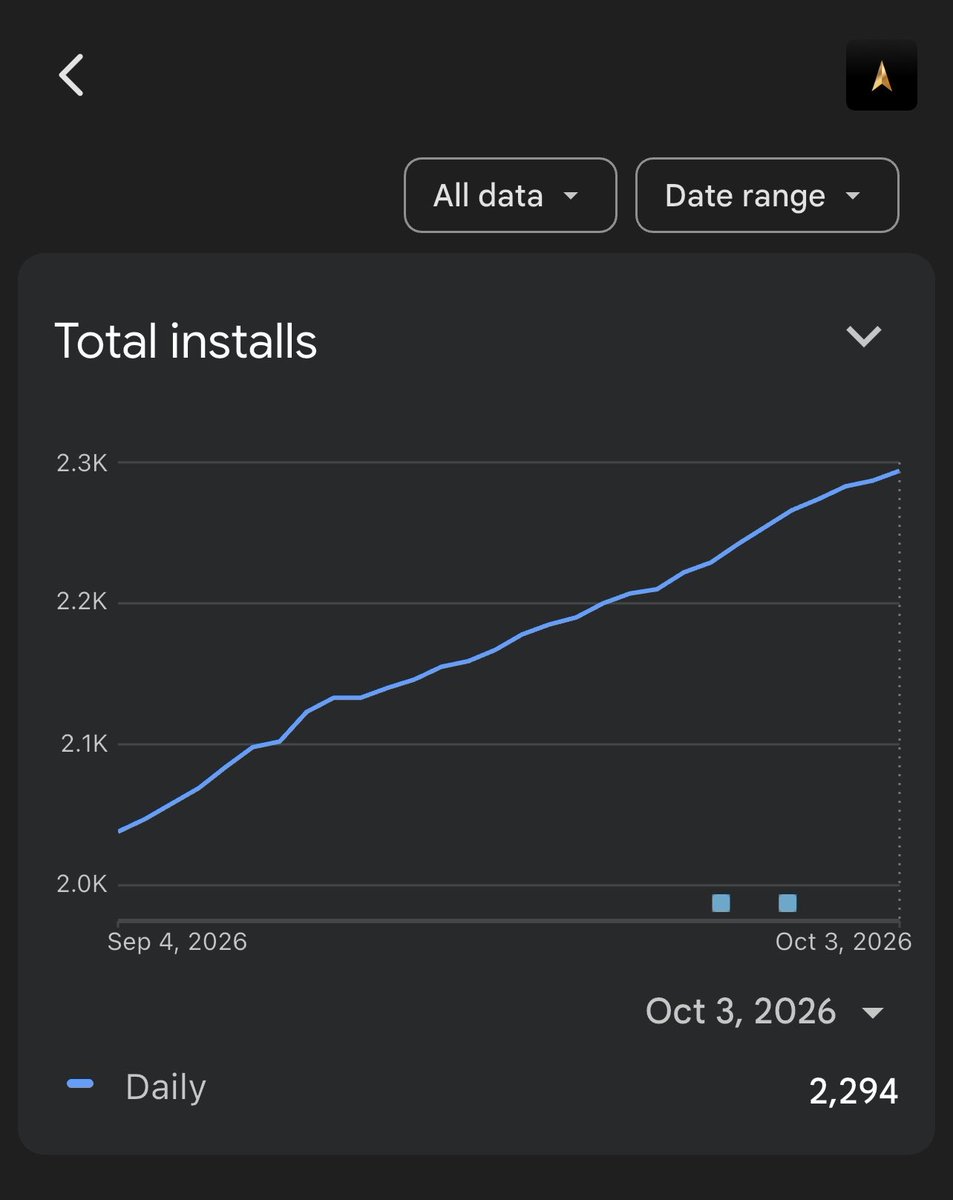Click the line chart's final data point
Viewport: 953px width, 1200px height.
898,471
